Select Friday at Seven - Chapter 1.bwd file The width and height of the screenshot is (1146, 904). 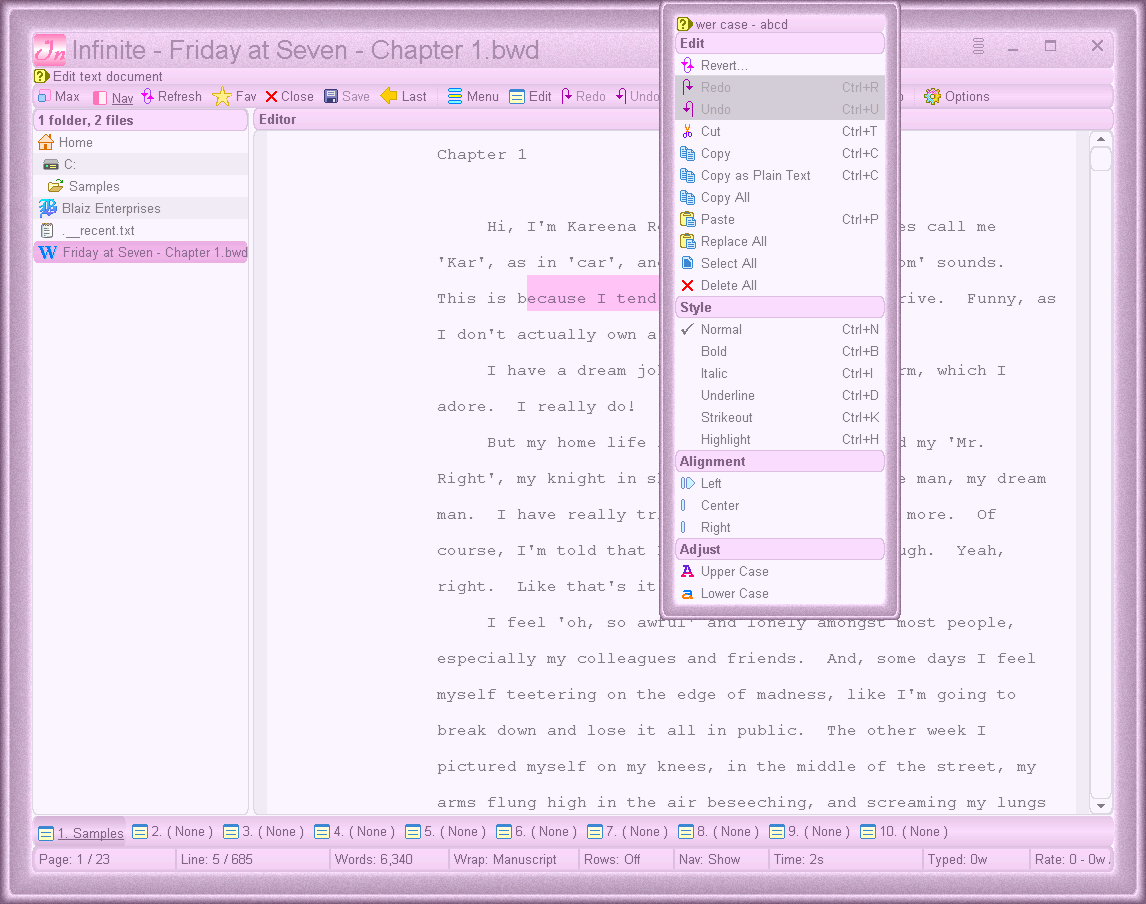[x=140, y=252]
